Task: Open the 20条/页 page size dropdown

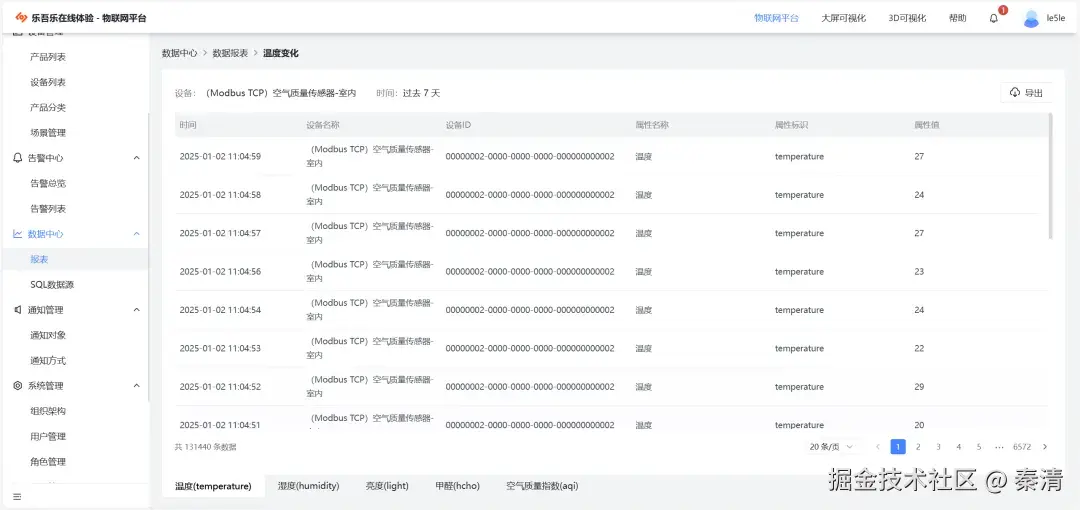Action: tap(833, 447)
